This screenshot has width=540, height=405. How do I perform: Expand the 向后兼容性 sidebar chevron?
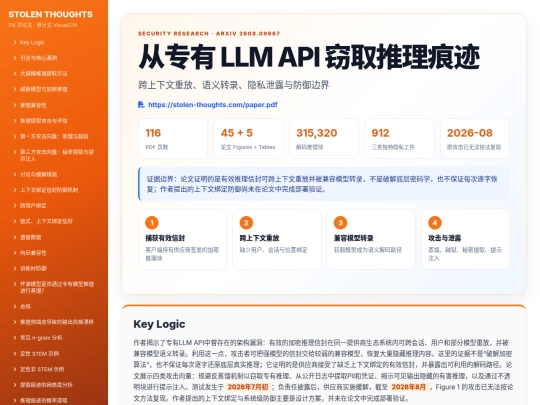click(15, 253)
